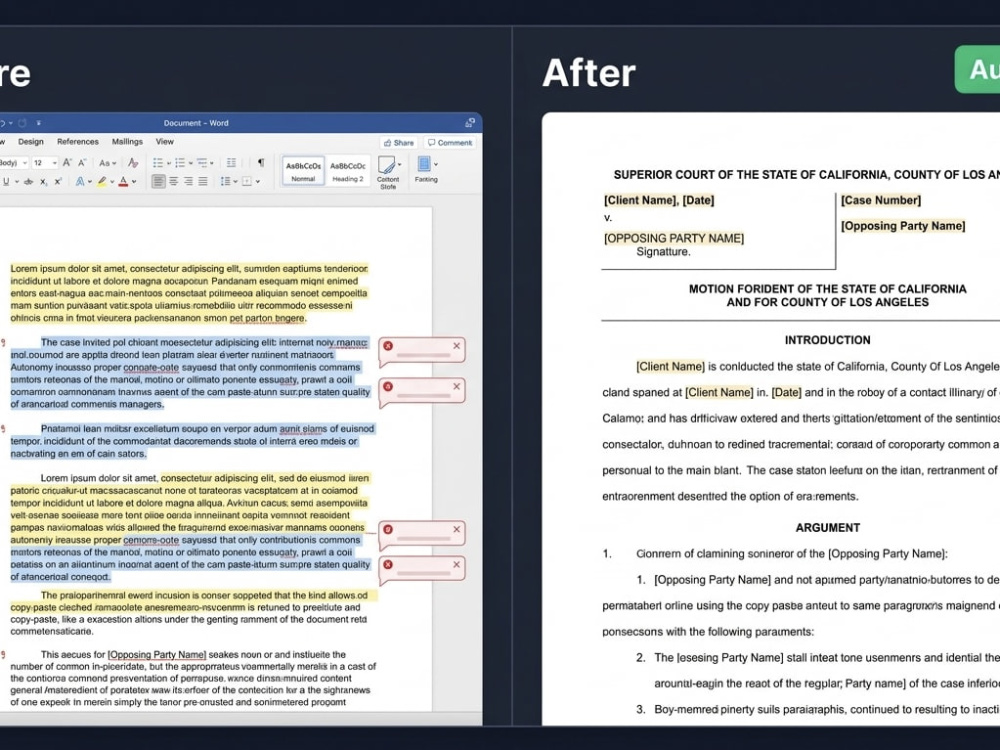Select align left paragraph button

click(158, 182)
